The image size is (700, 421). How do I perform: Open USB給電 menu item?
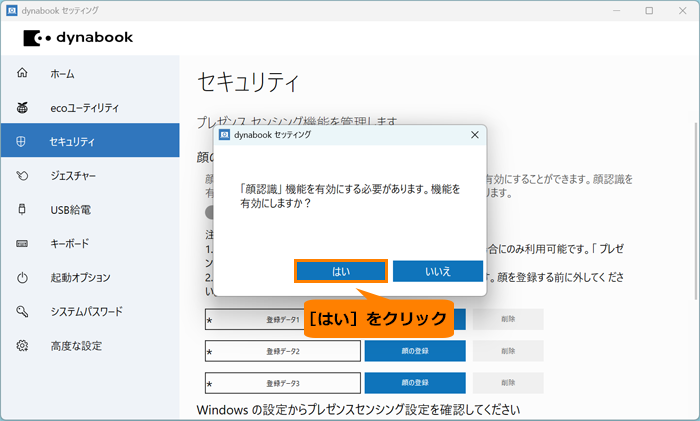point(90,209)
